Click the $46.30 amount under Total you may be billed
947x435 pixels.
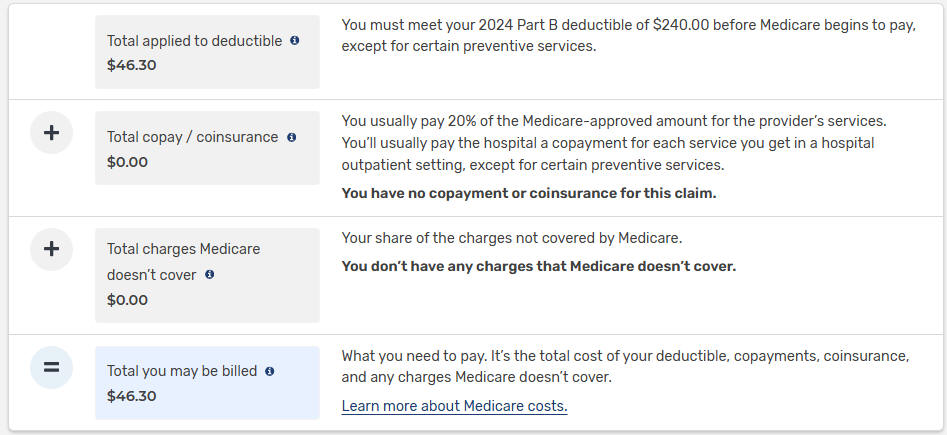click(132, 396)
